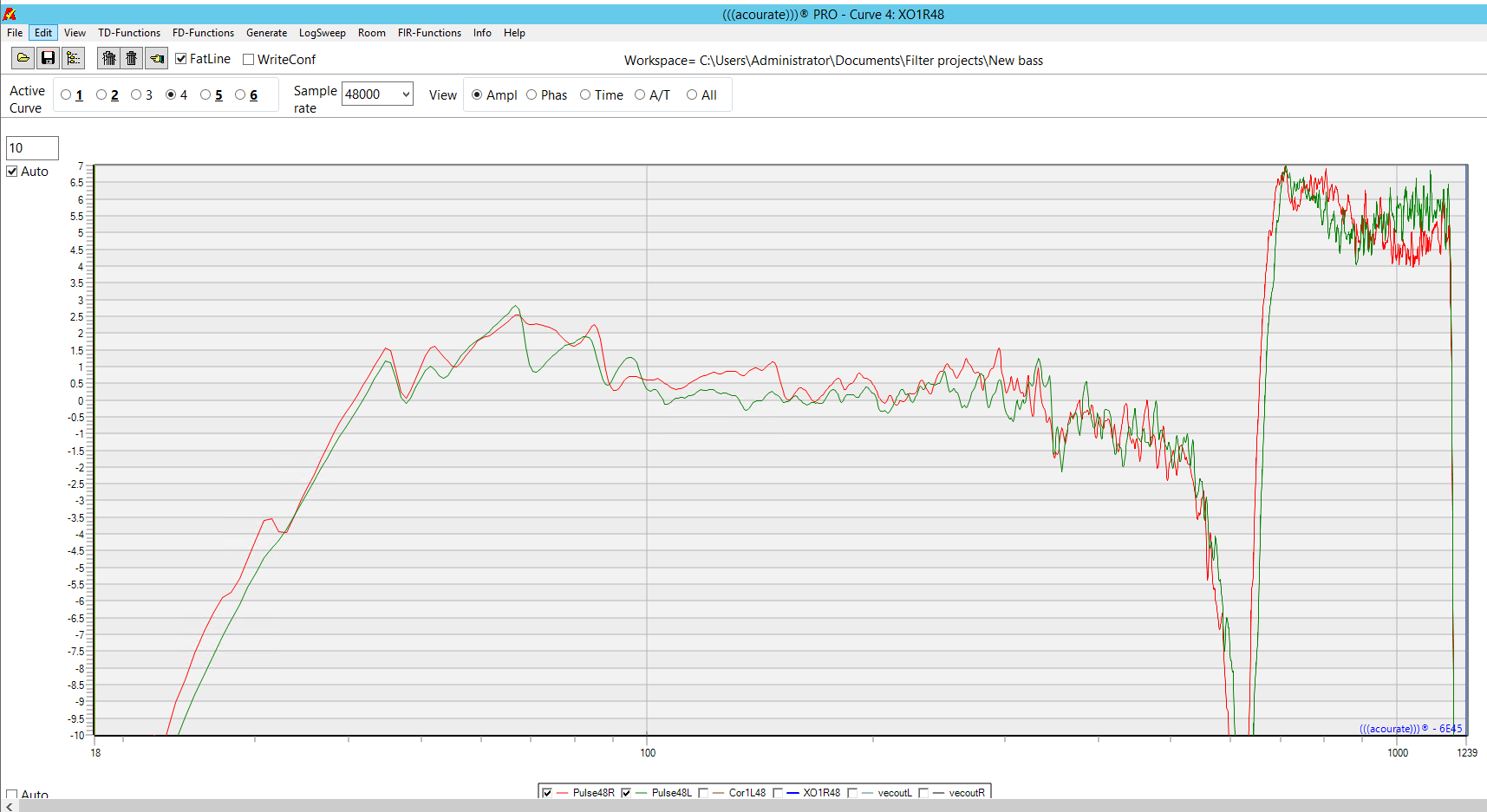This screenshot has width=1487, height=812.
Task: Select active curve 6
Action: click(240, 95)
